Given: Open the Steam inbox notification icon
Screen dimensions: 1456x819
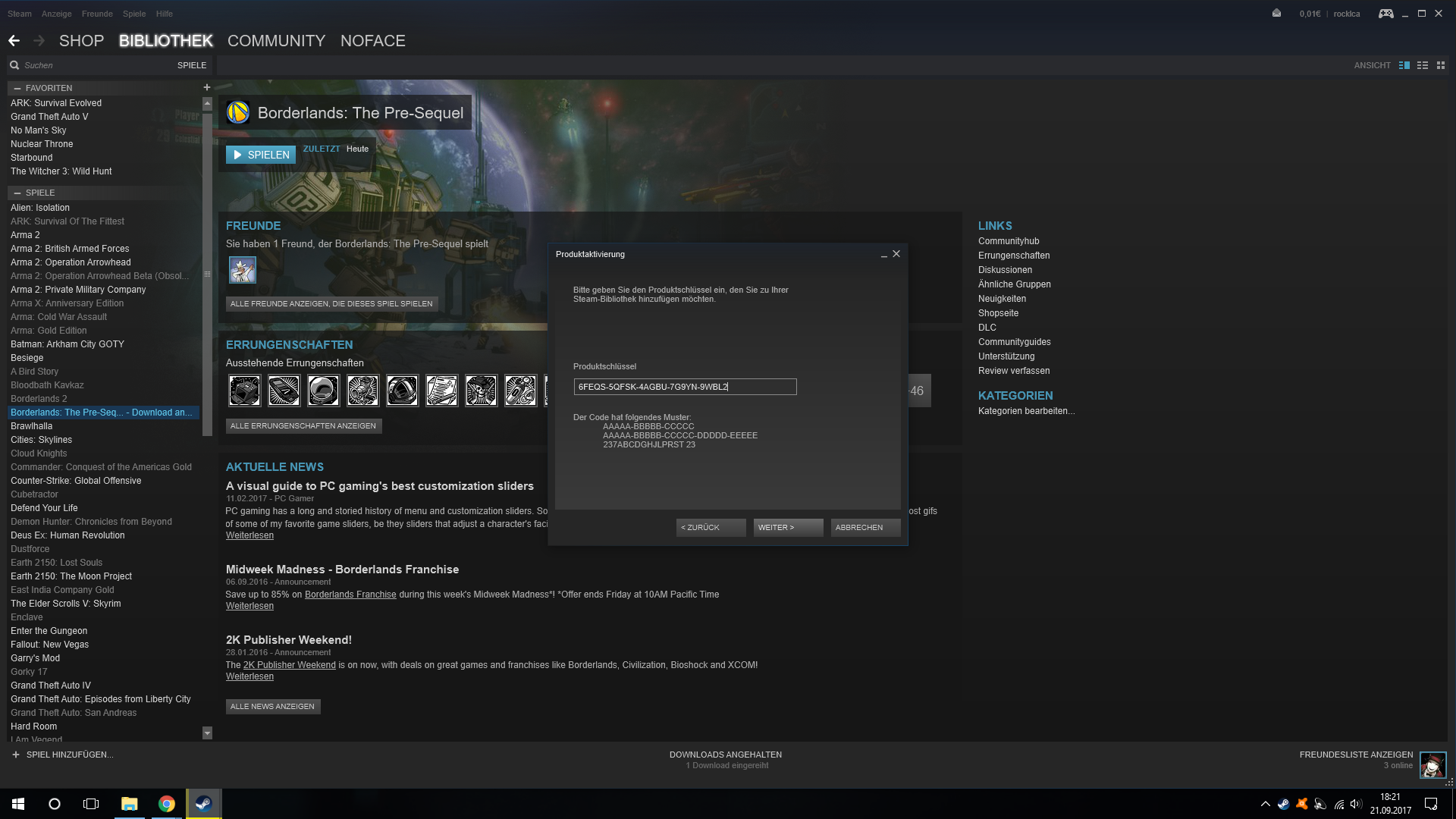Looking at the screenshot, I should pos(1276,13).
